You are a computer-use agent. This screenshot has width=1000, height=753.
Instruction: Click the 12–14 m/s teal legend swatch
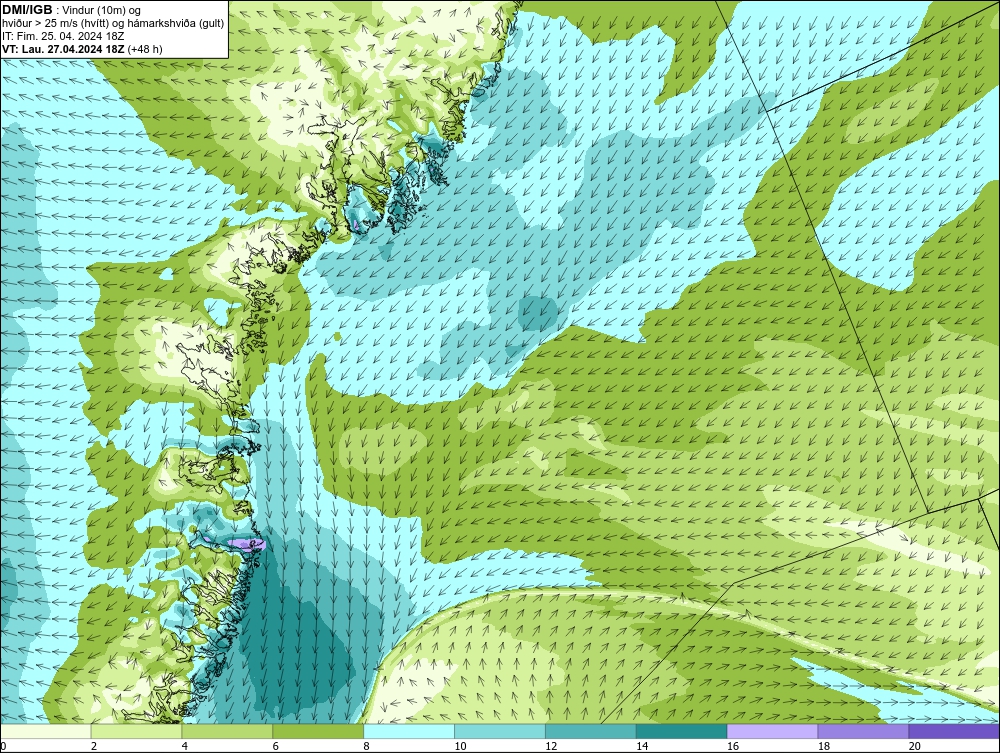[591, 731]
